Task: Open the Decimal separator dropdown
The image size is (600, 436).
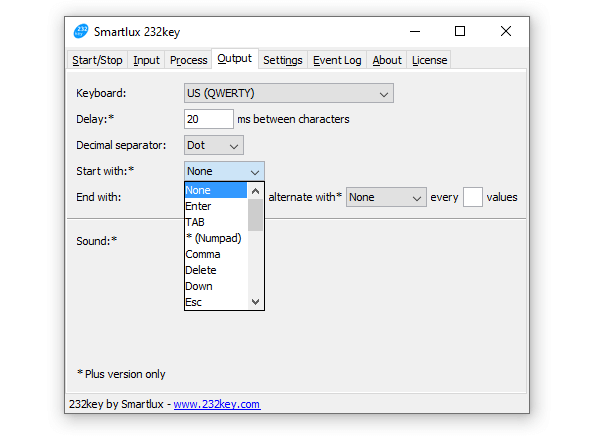Action: pyautogui.click(x=214, y=146)
